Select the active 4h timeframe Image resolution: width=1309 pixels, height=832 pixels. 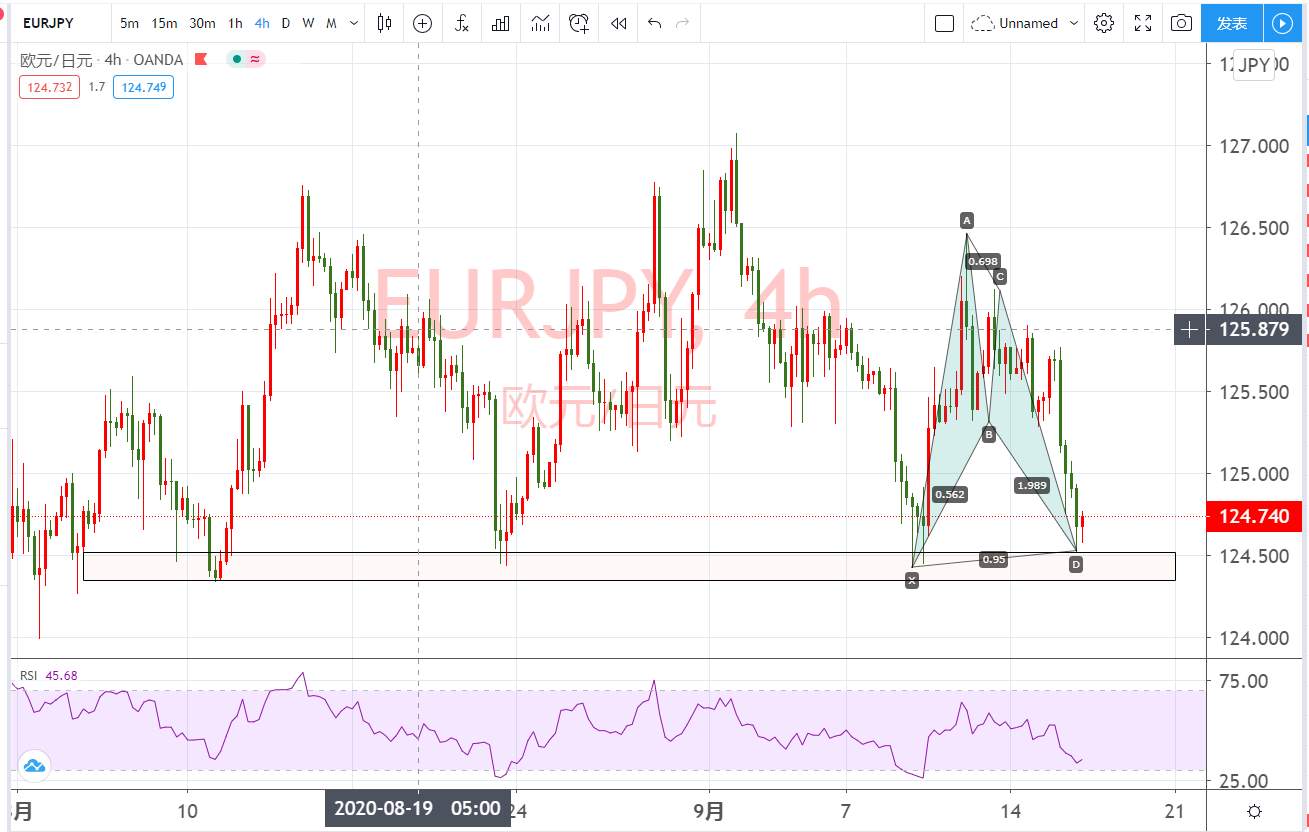[x=262, y=23]
